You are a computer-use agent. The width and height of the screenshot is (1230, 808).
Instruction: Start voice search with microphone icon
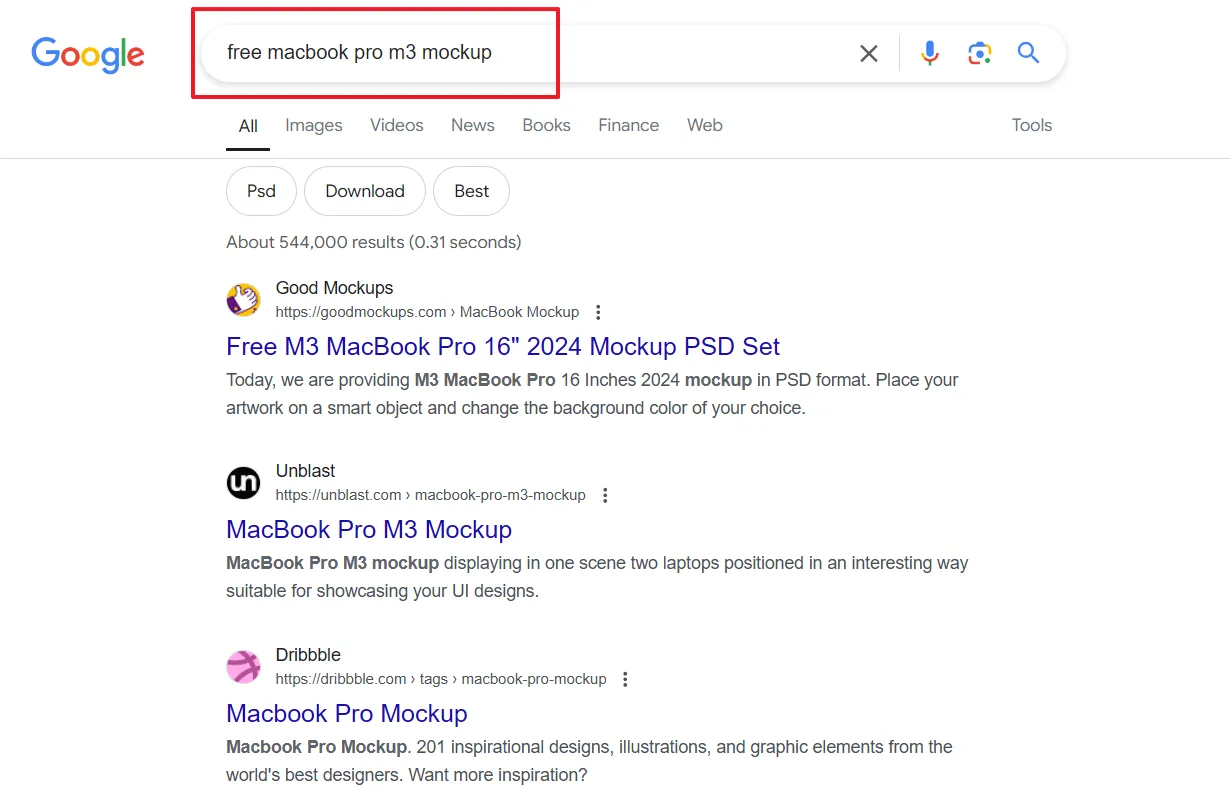tap(930, 53)
